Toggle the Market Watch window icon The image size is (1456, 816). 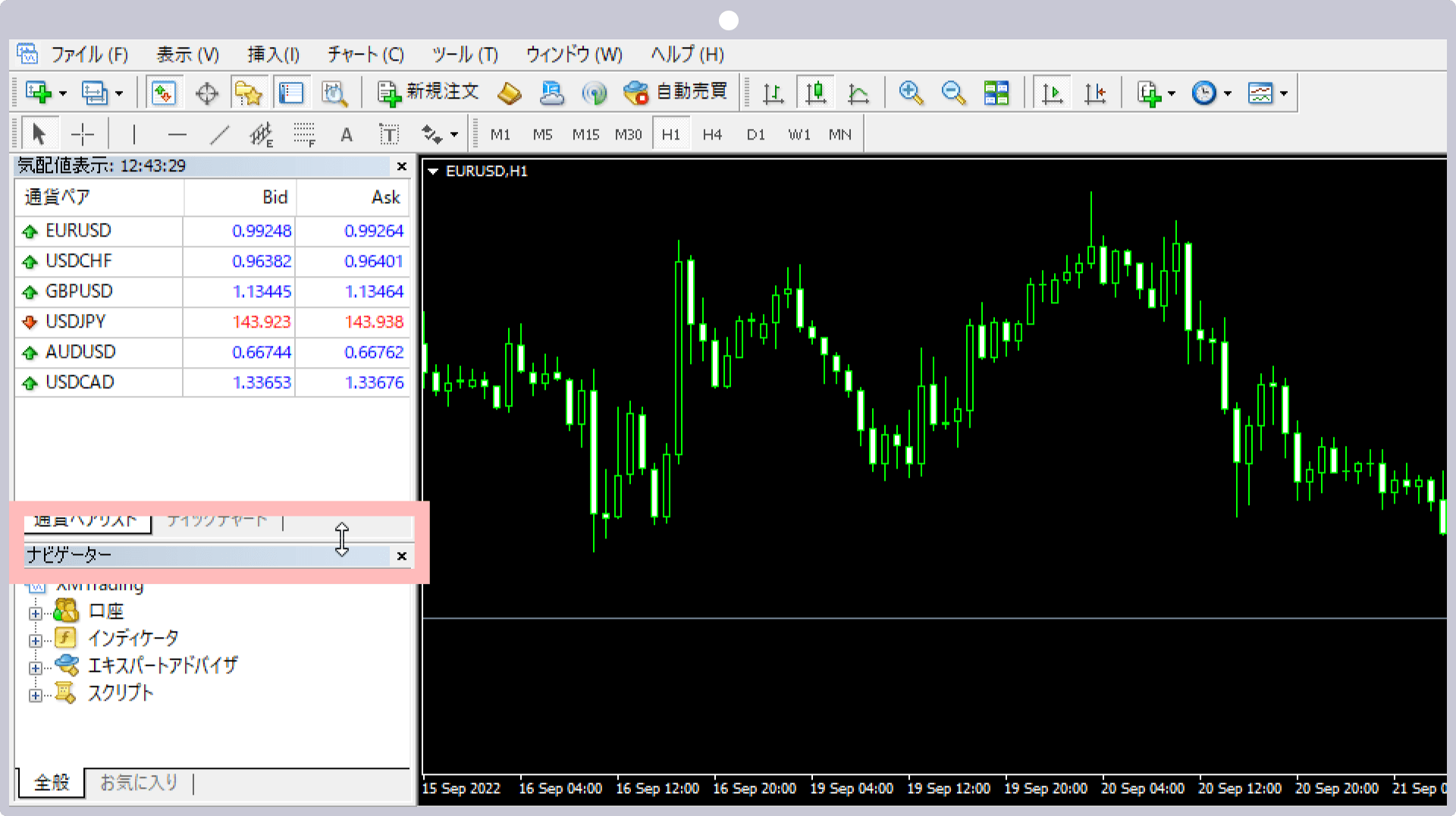[x=163, y=93]
